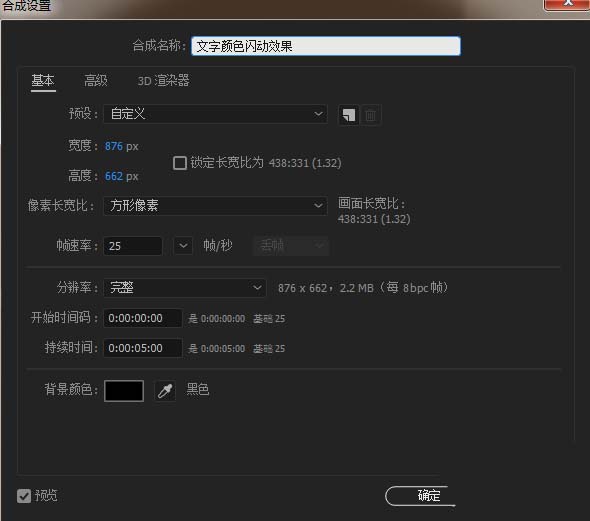Click the duration field 0:00:05:00
590x521 pixels.
tap(143, 348)
